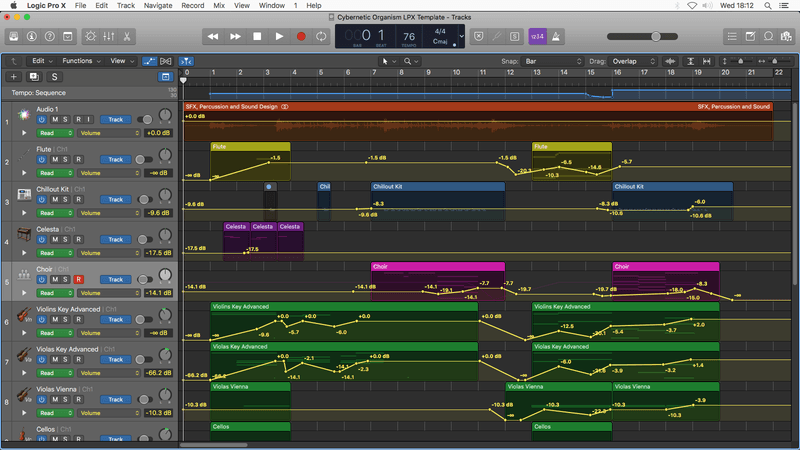This screenshot has width=800, height=450.
Task: Open the Tuner button
Action: 496,36
